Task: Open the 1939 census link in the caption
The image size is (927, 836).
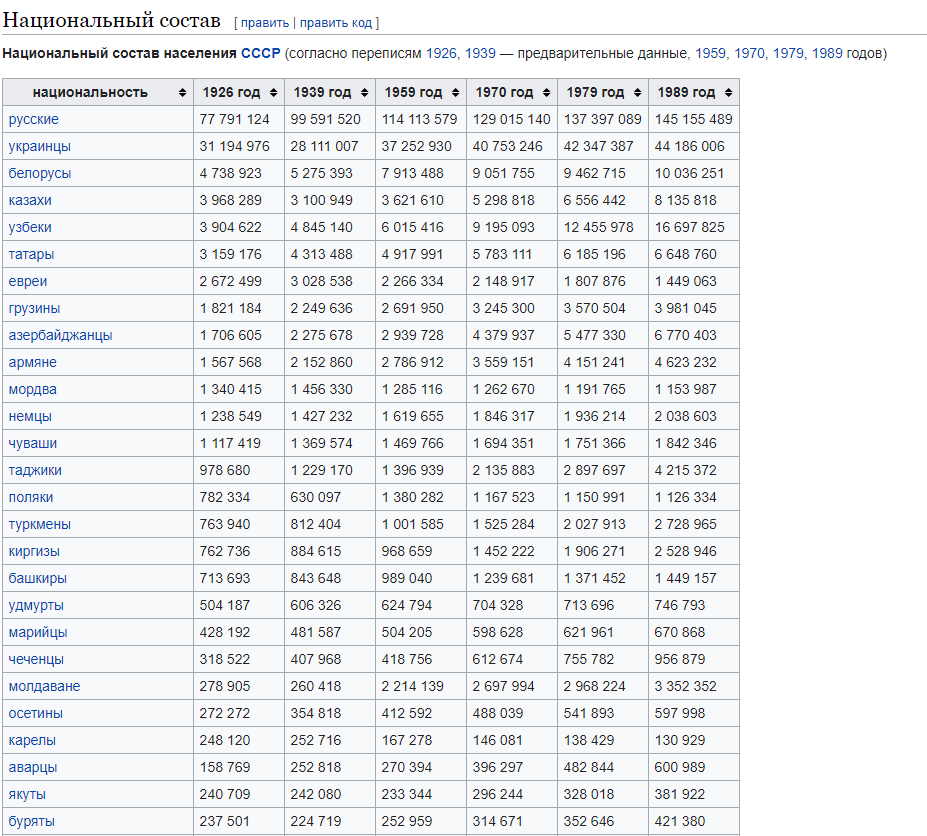Action: 480,53
